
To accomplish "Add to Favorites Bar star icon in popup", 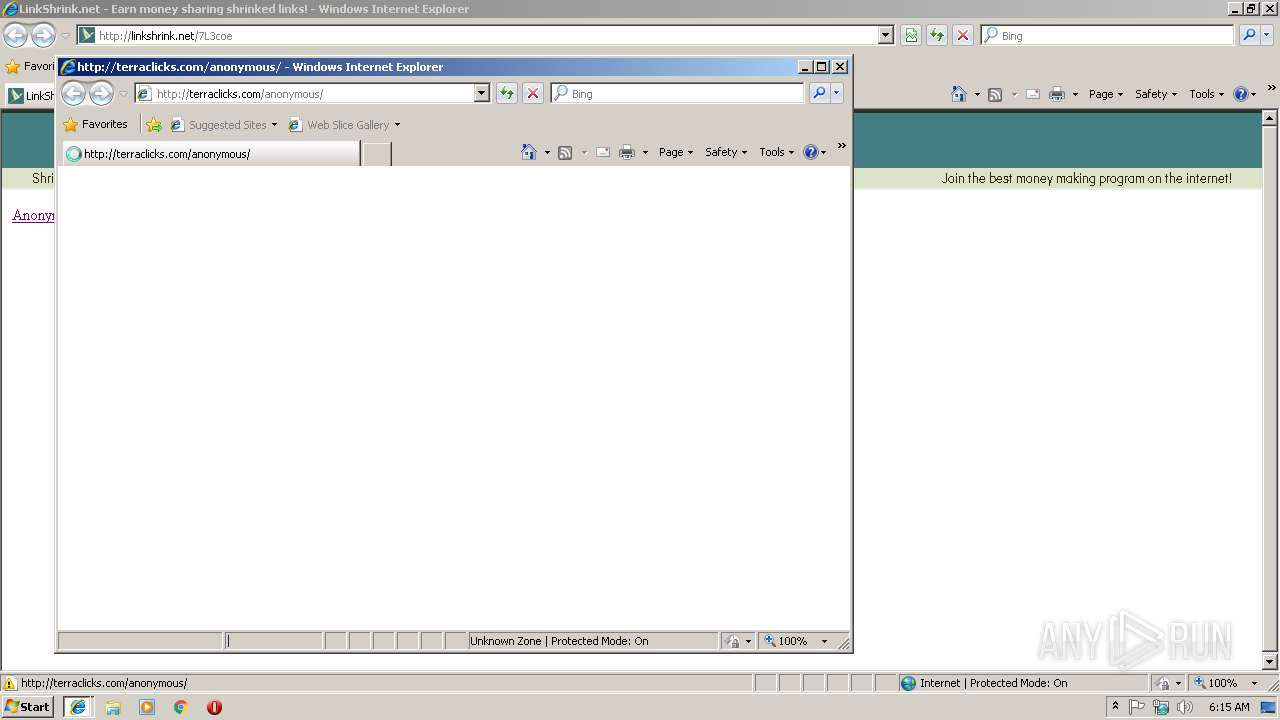I will tap(153, 125).
